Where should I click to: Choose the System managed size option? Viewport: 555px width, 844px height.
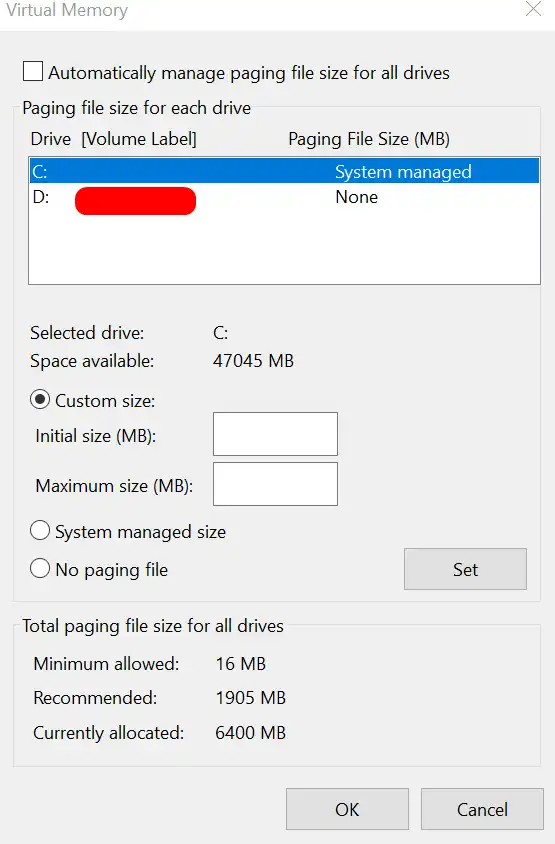click(40, 531)
